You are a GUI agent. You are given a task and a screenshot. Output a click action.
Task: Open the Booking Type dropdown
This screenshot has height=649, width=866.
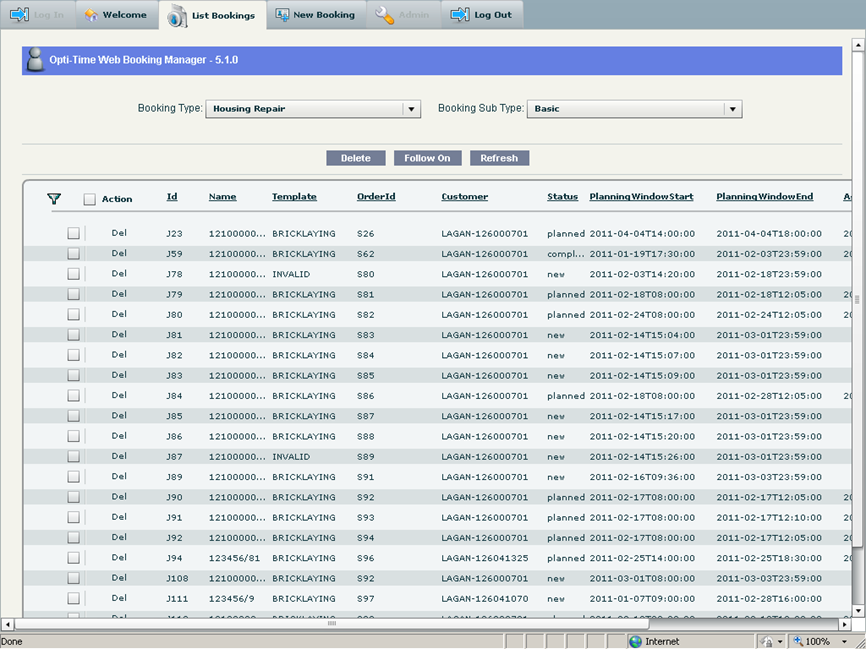click(x=411, y=109)
